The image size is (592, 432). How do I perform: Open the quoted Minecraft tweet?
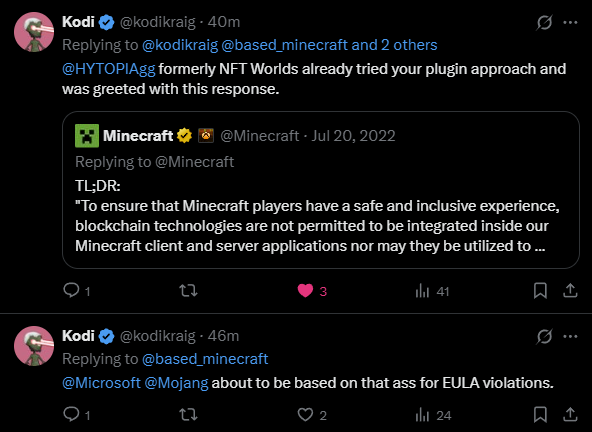pos(321,190)
